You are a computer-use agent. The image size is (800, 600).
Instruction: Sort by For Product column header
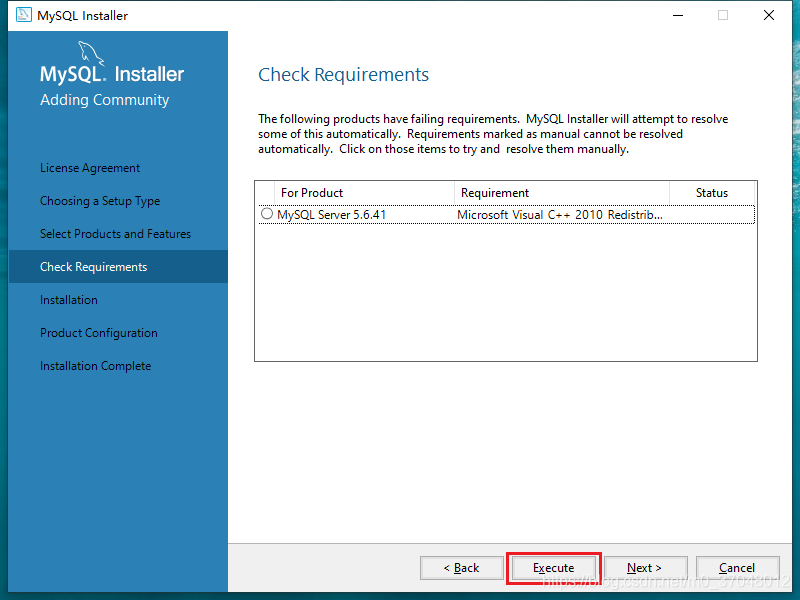pyautogui.click(x=364, y=193)
